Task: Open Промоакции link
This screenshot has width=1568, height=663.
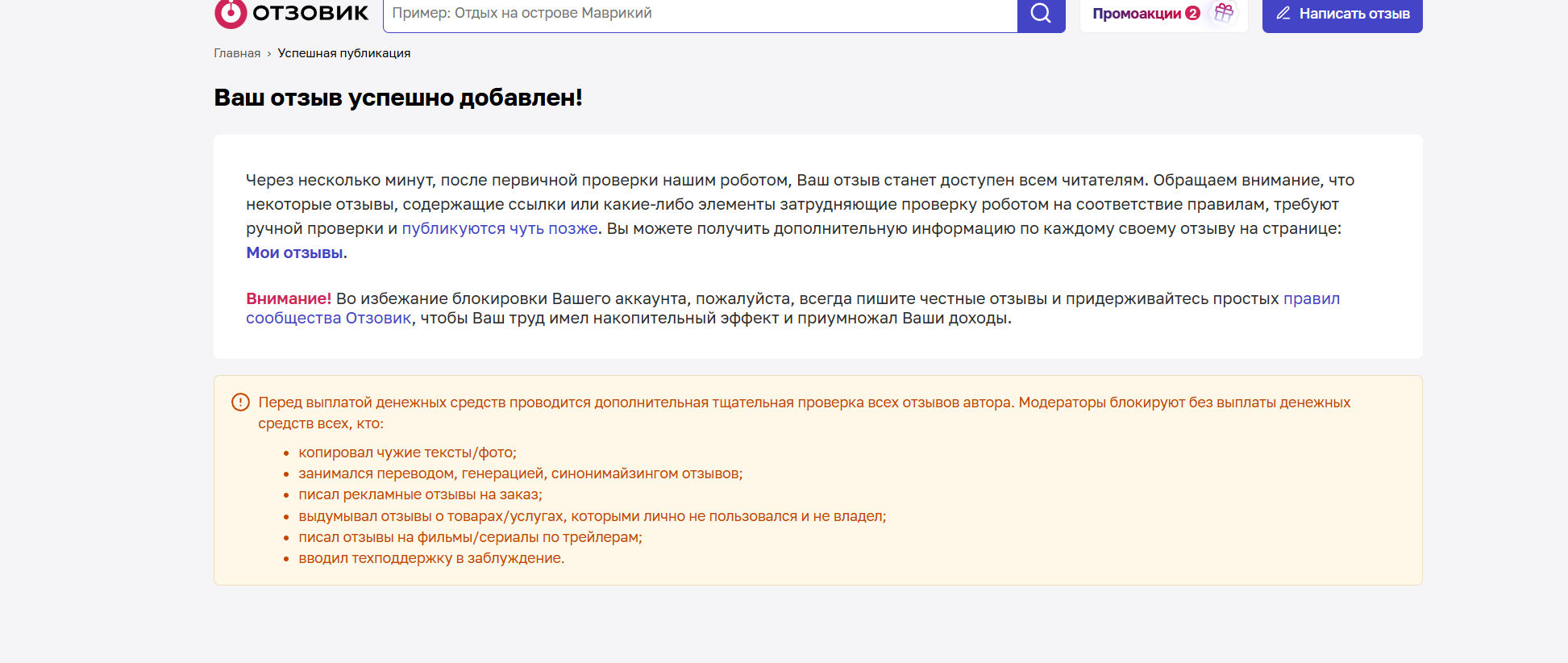Action: [x=1137, y=14]
